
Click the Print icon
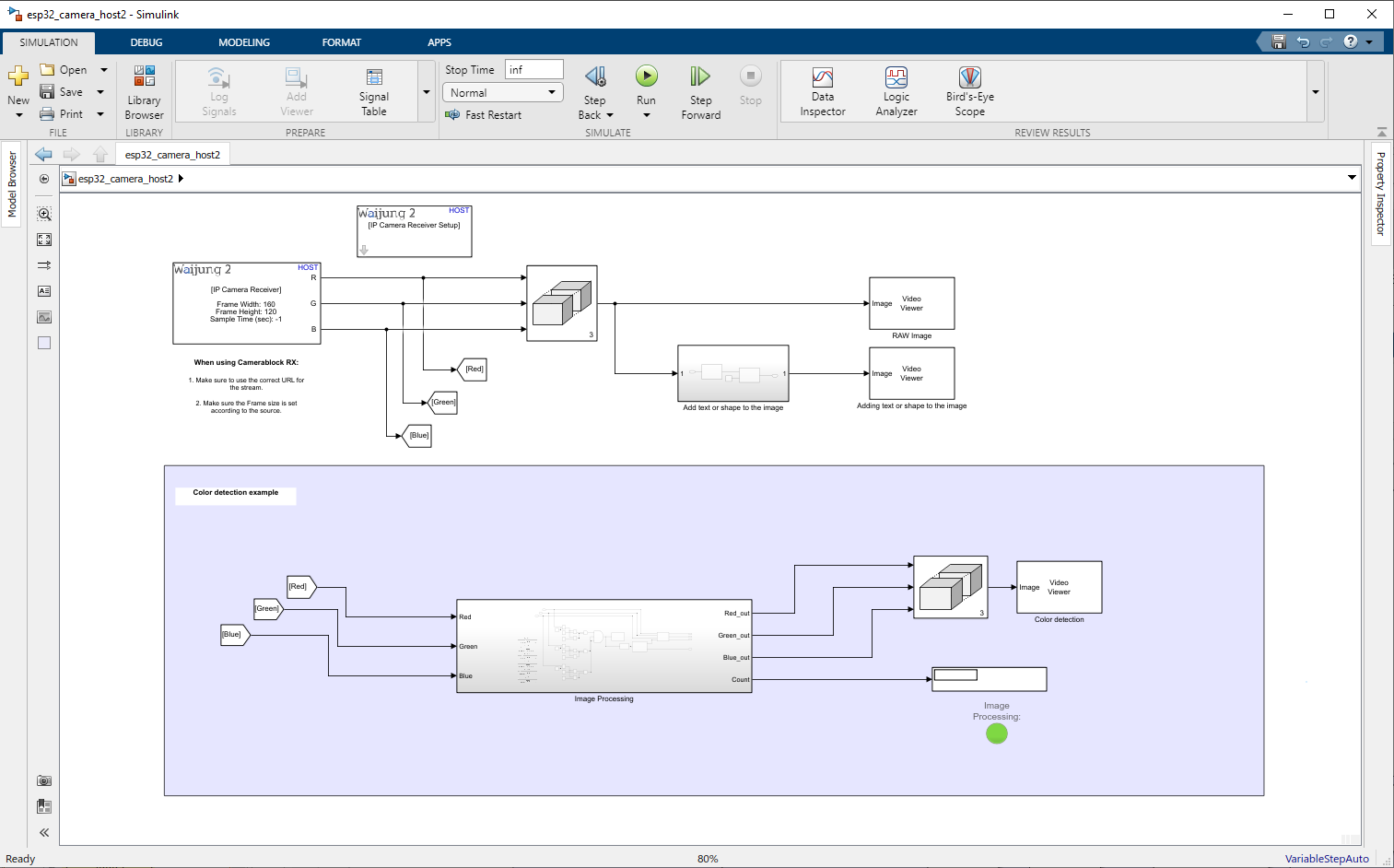coord(47,114)
